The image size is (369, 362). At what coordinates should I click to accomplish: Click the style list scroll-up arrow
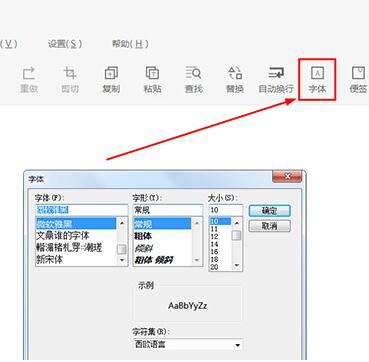point(197,223)
